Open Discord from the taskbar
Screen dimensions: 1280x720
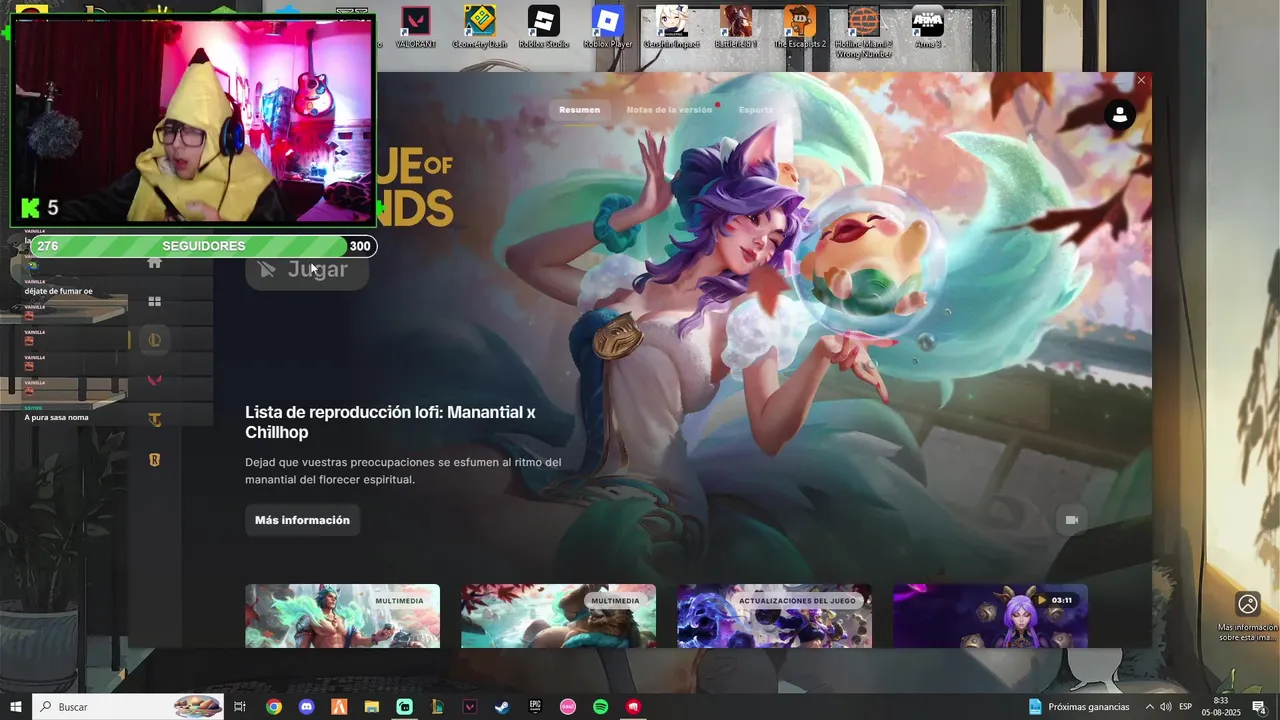click(306, 707)
